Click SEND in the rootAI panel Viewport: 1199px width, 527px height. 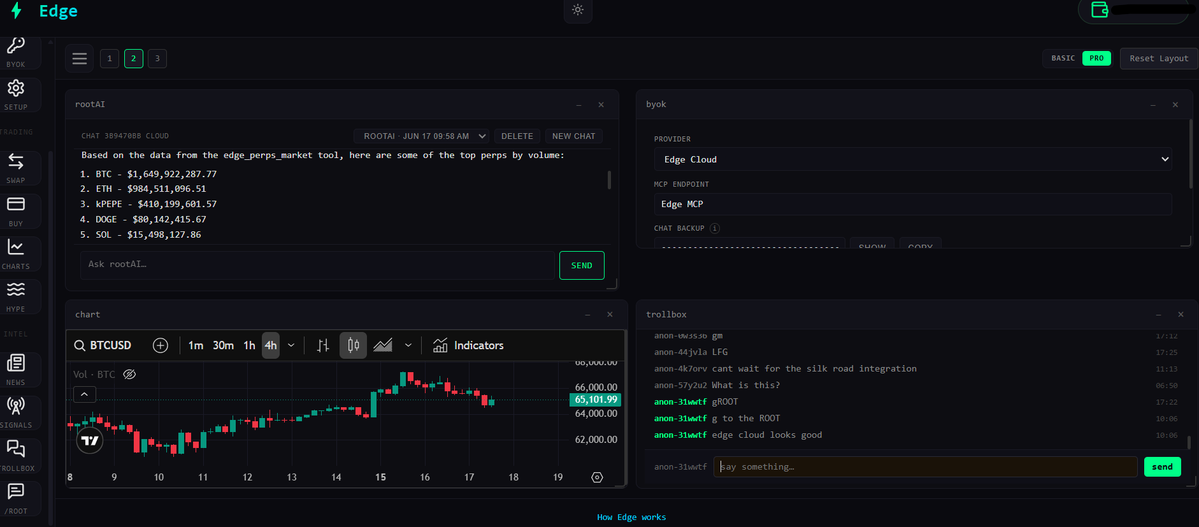(581, 265)
